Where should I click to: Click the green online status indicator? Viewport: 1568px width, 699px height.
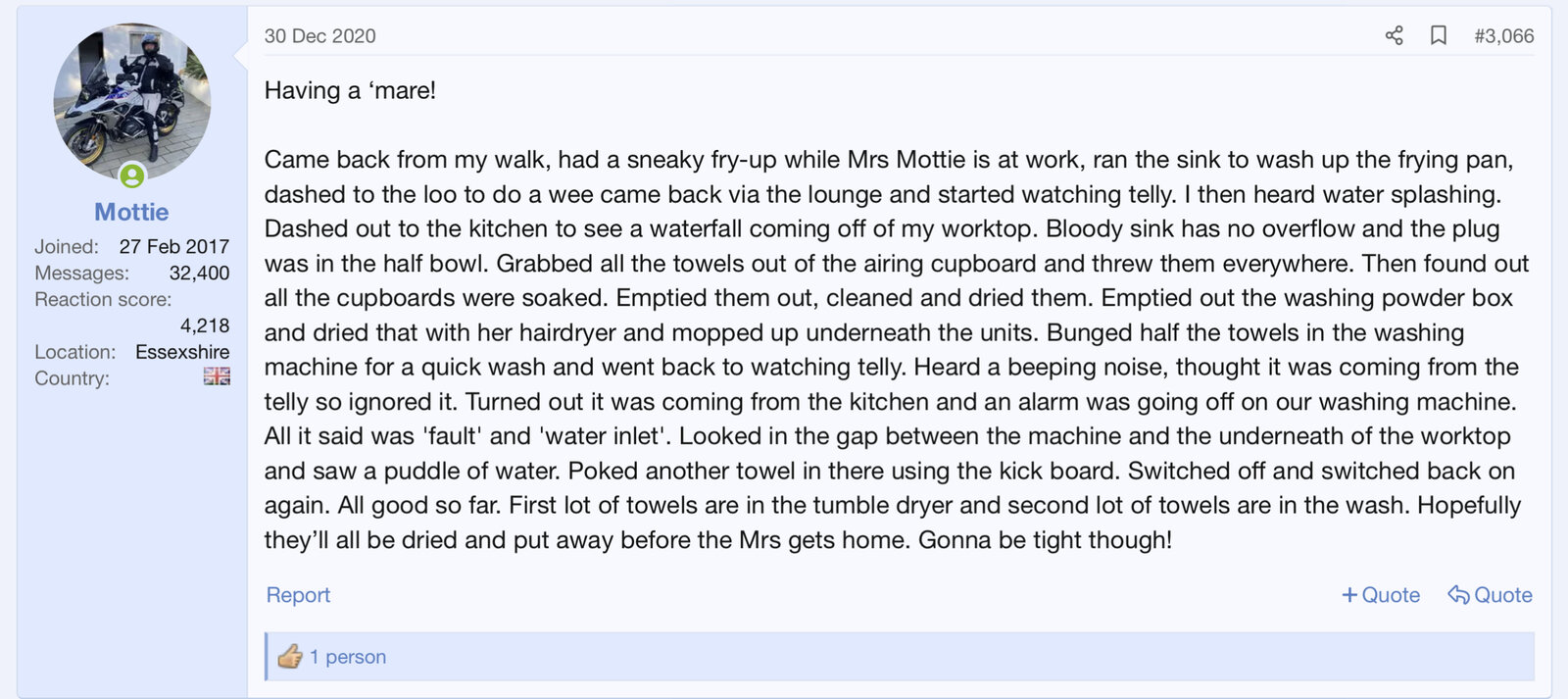[x=132, y=176]
